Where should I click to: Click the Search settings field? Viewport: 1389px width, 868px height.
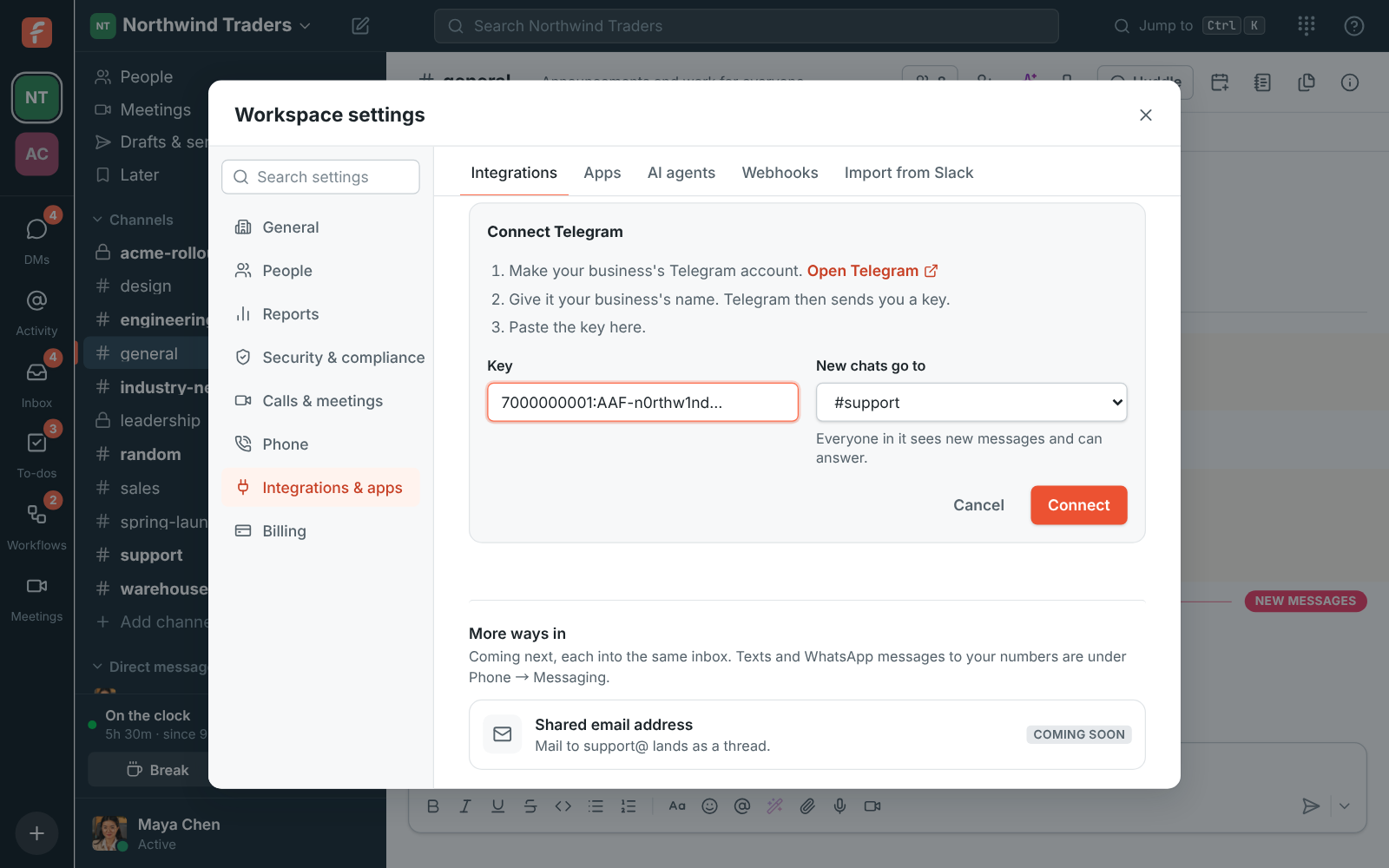tap(320, 177)
